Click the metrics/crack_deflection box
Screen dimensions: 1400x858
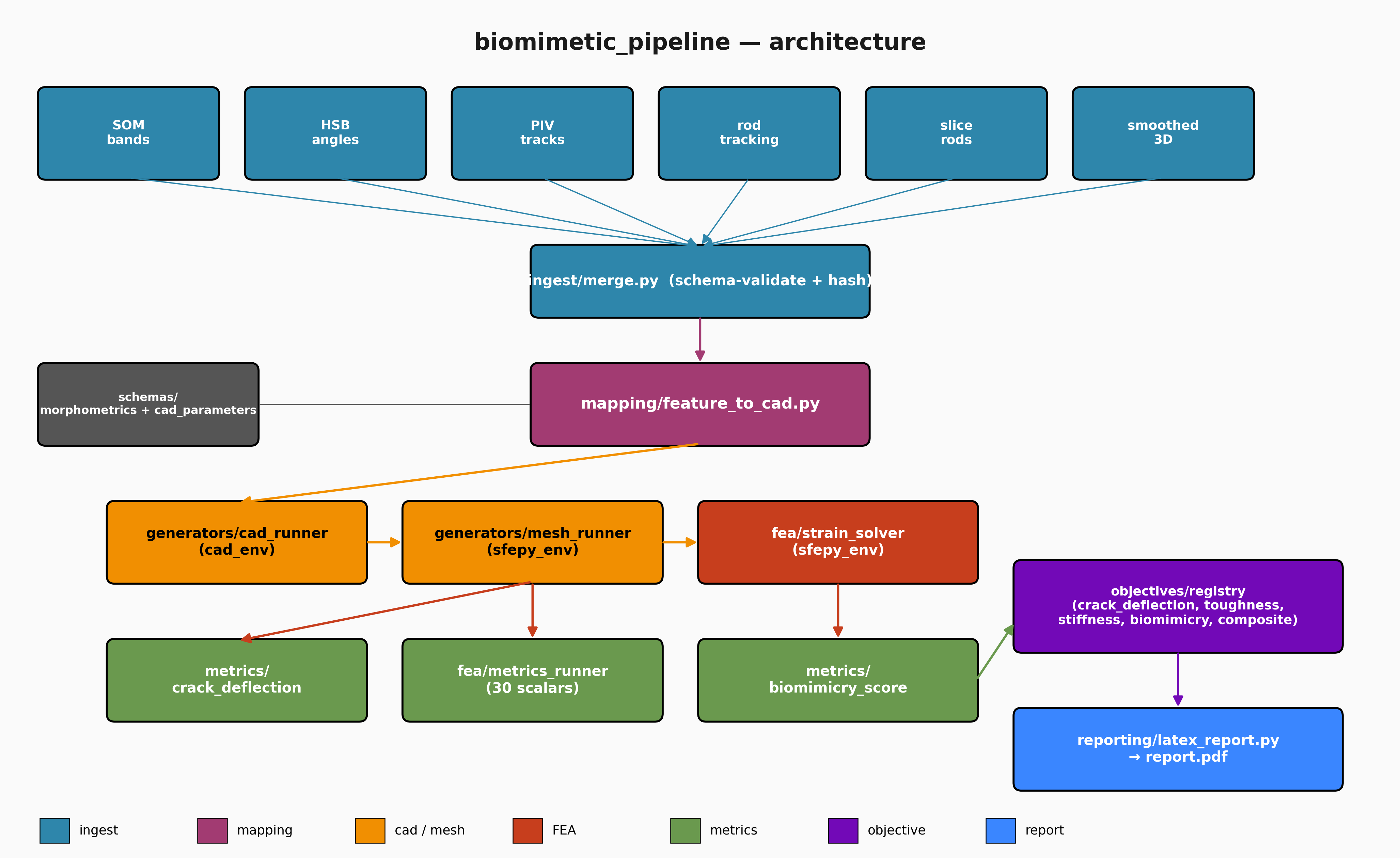point(237,680)
